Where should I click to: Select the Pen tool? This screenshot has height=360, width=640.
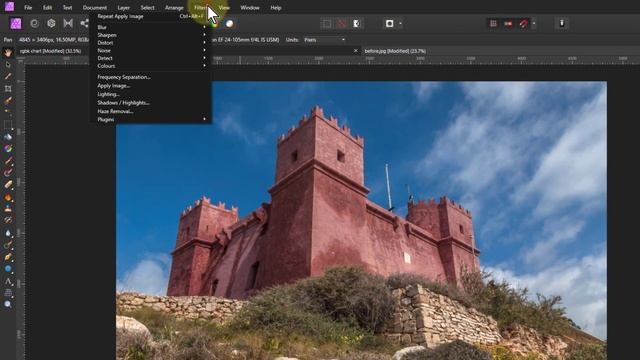pyautogui.click(x=8, y=257)
